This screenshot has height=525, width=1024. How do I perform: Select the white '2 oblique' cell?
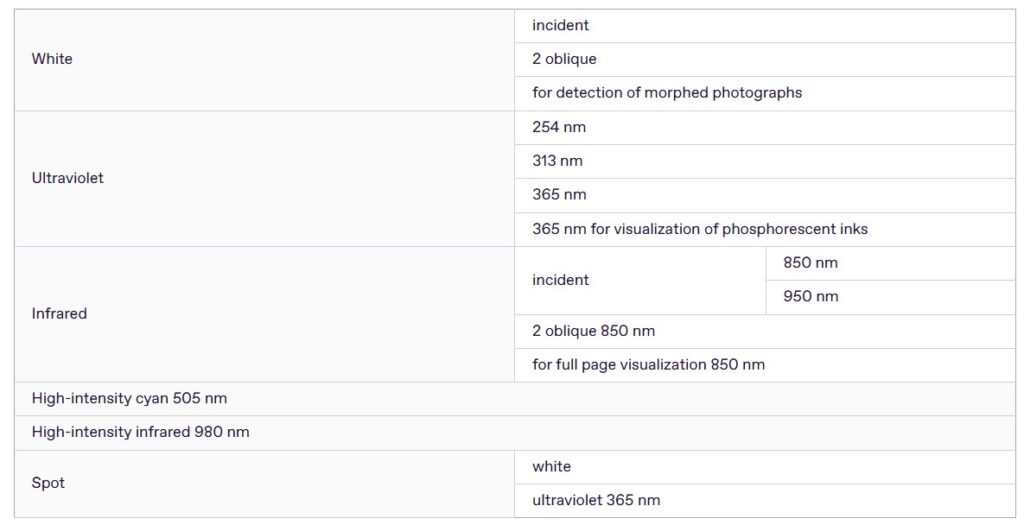[x=564, y=59]
